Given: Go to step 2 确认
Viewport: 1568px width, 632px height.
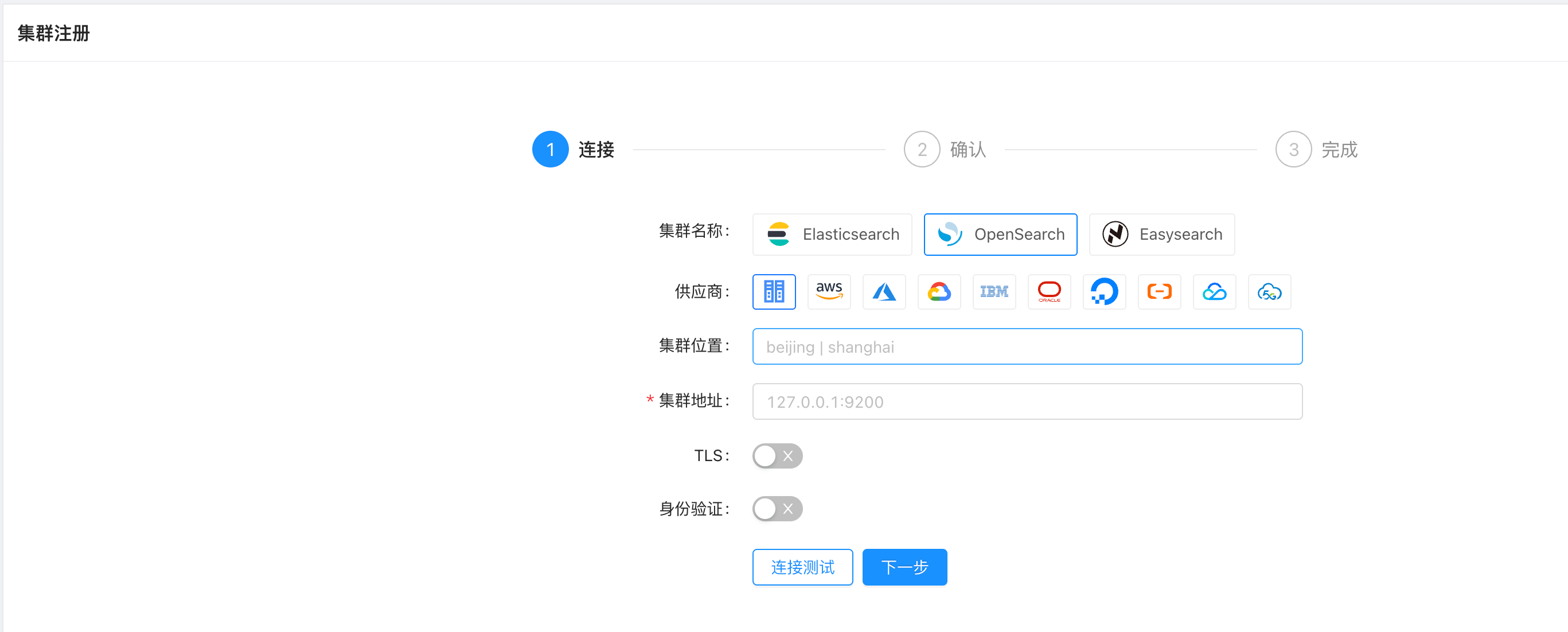Looking at the screenshot, I should pos(945,149).
